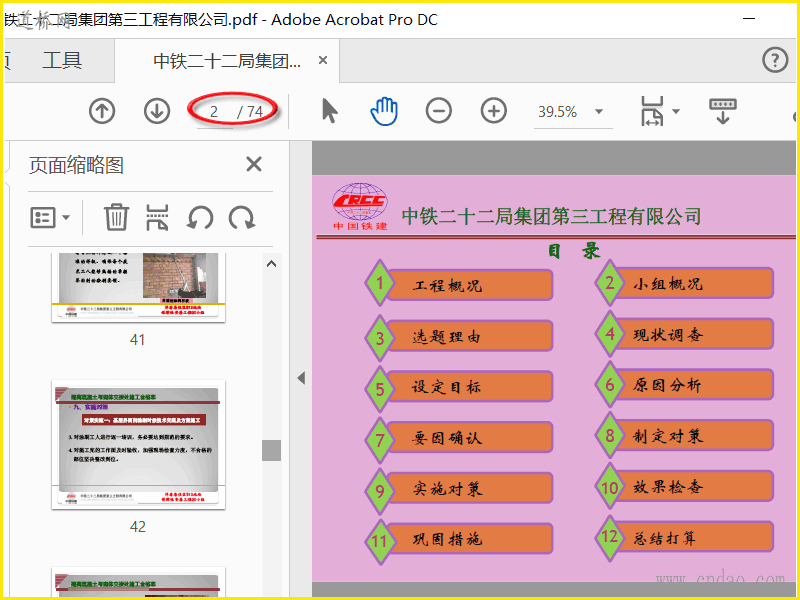Viewport: 800px width, 600px height.
Task: Click the page label 41 under thumbnail
Action: pyautogui.click(x=137, y=340)
